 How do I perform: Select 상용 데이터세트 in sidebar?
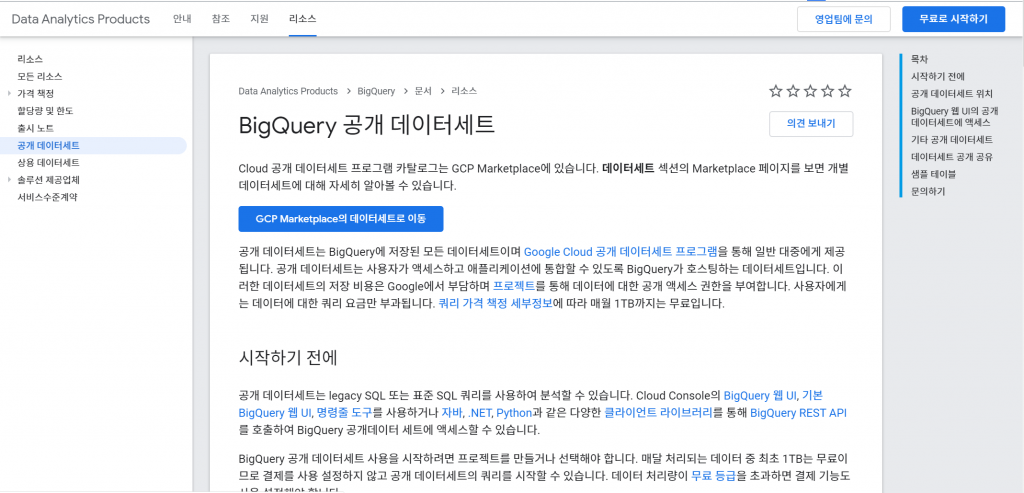[48, 163]
